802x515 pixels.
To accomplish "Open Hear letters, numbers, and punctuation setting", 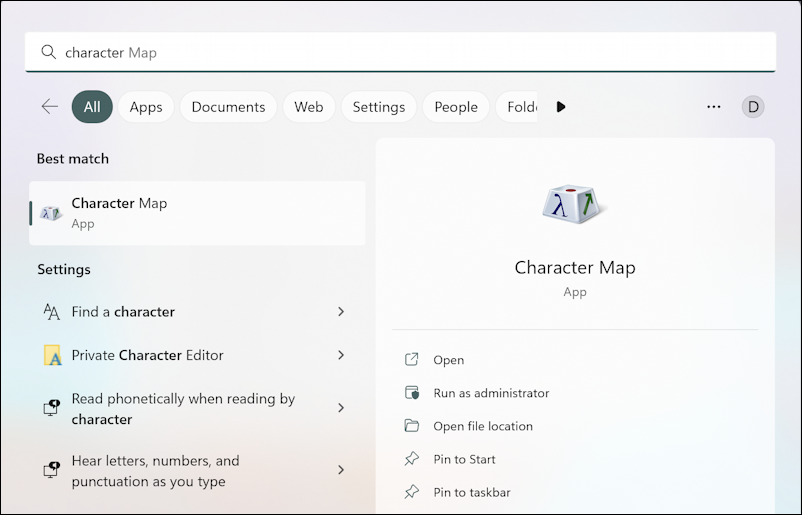I will point(197,471).
